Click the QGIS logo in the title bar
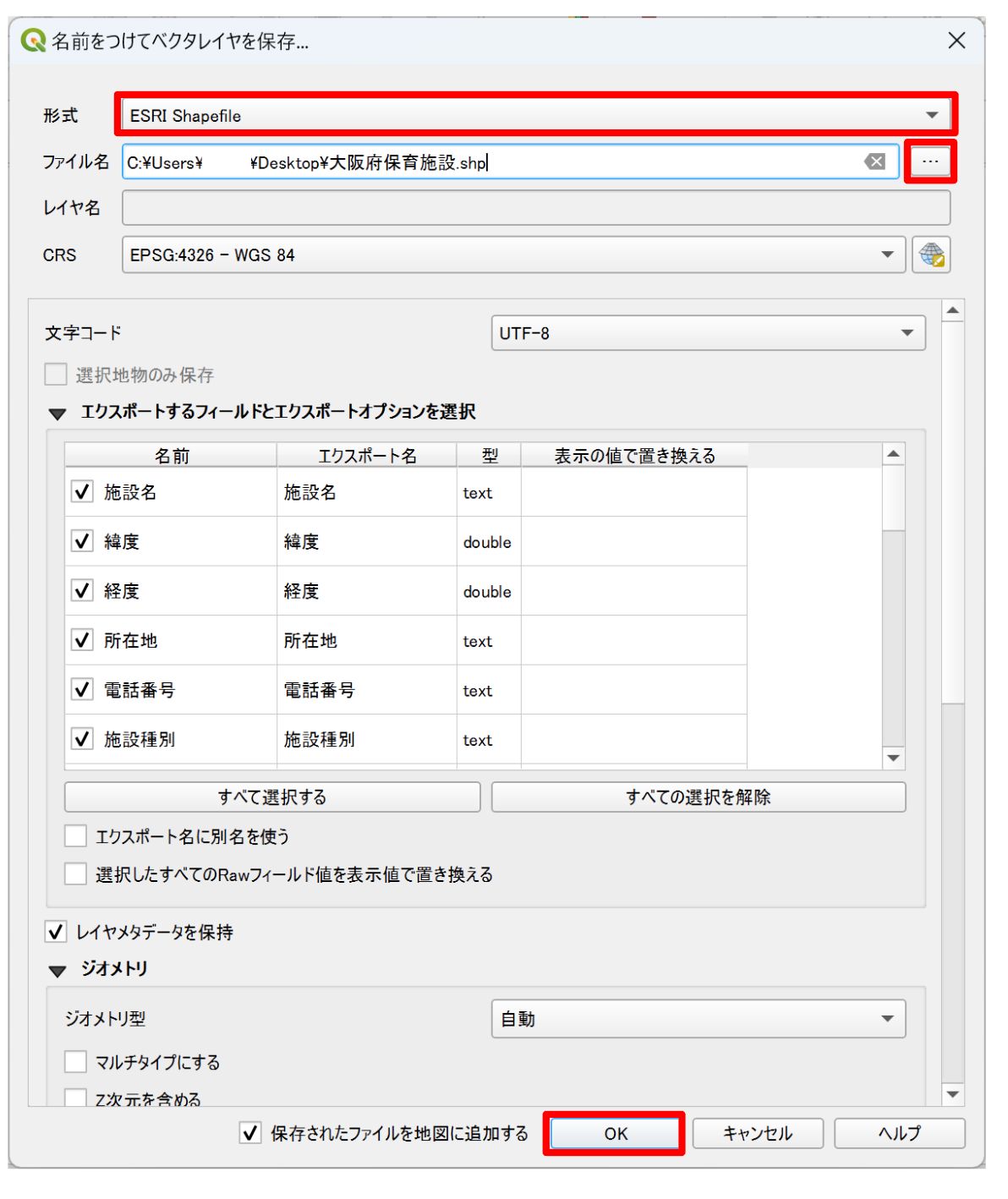The width and height of the screenshot is (1008, 1199). pos(33,40)
